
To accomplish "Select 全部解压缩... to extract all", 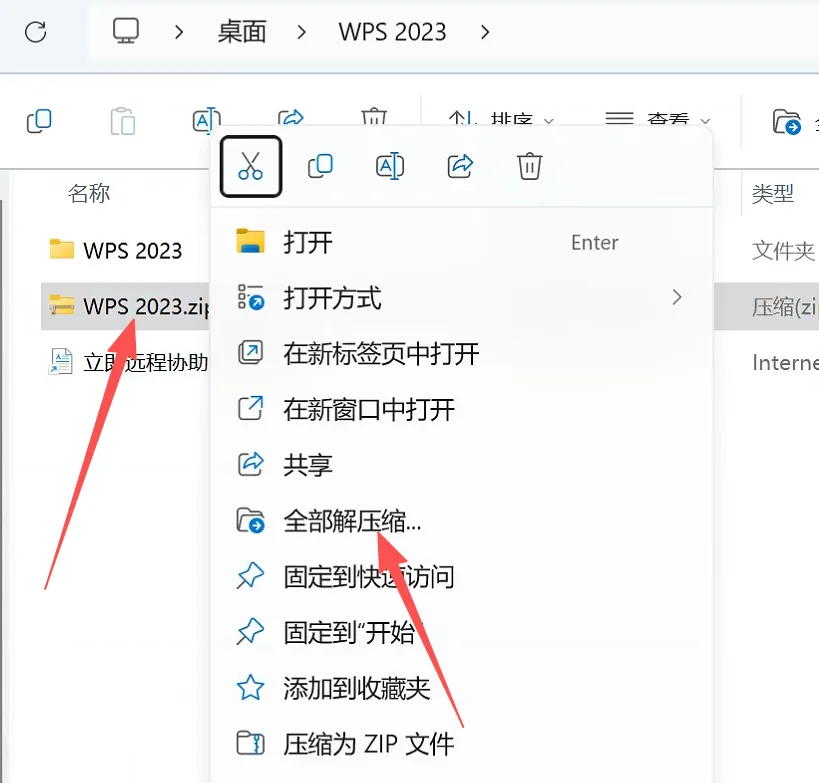I will [461, 521].
